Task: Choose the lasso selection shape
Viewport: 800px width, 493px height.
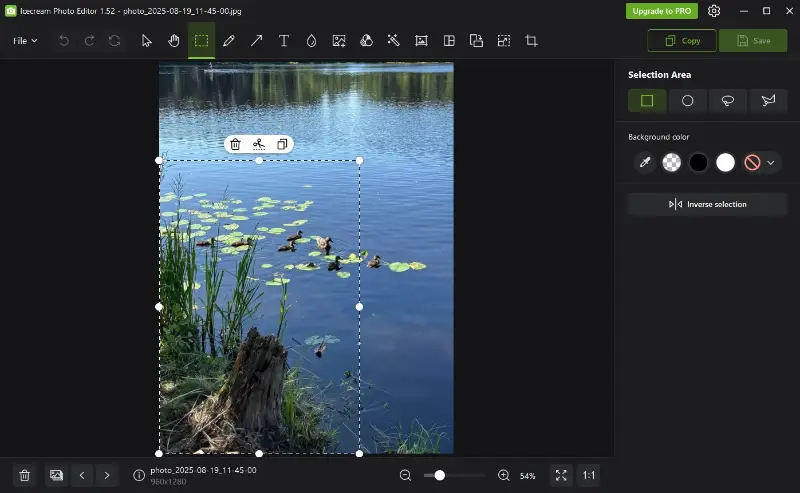Action: [728, 101]
